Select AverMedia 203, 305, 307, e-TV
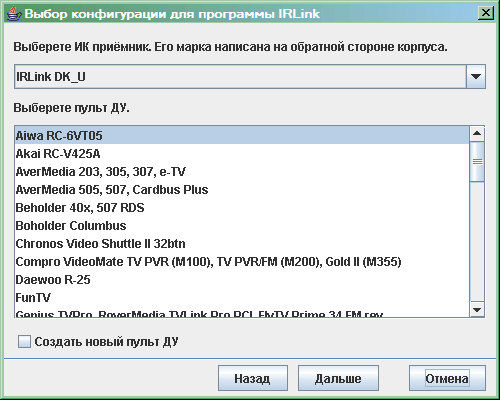The height and width of the screenshot is (400, 500). point(242,171)
